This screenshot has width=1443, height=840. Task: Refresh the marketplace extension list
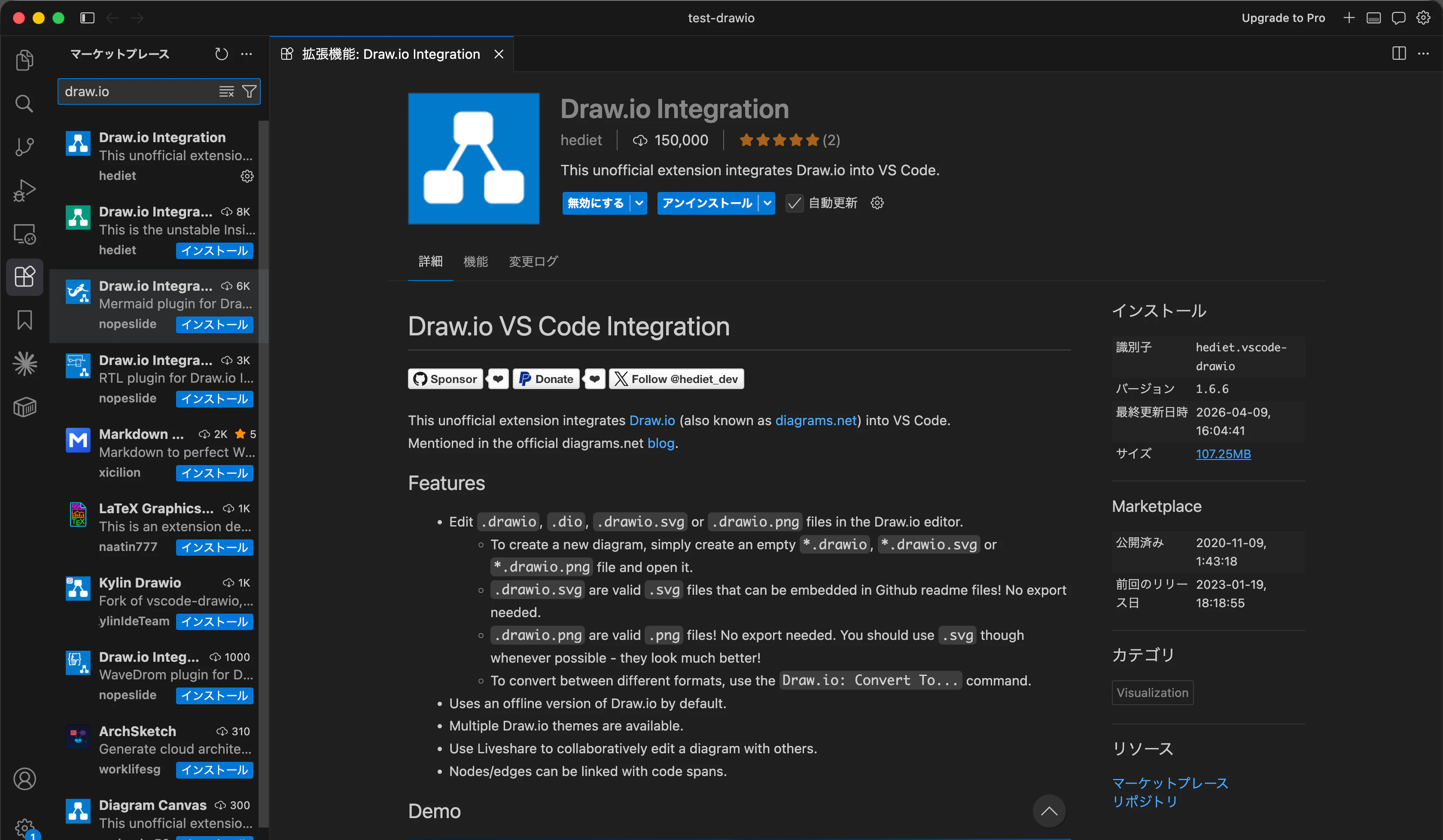(222, 54)
